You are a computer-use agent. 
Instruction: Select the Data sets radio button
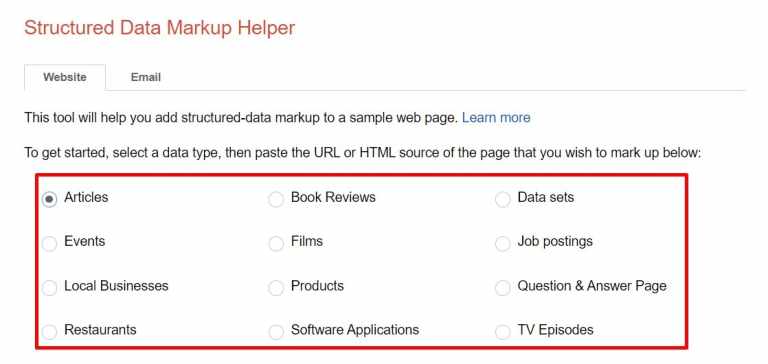pos(503,199)
